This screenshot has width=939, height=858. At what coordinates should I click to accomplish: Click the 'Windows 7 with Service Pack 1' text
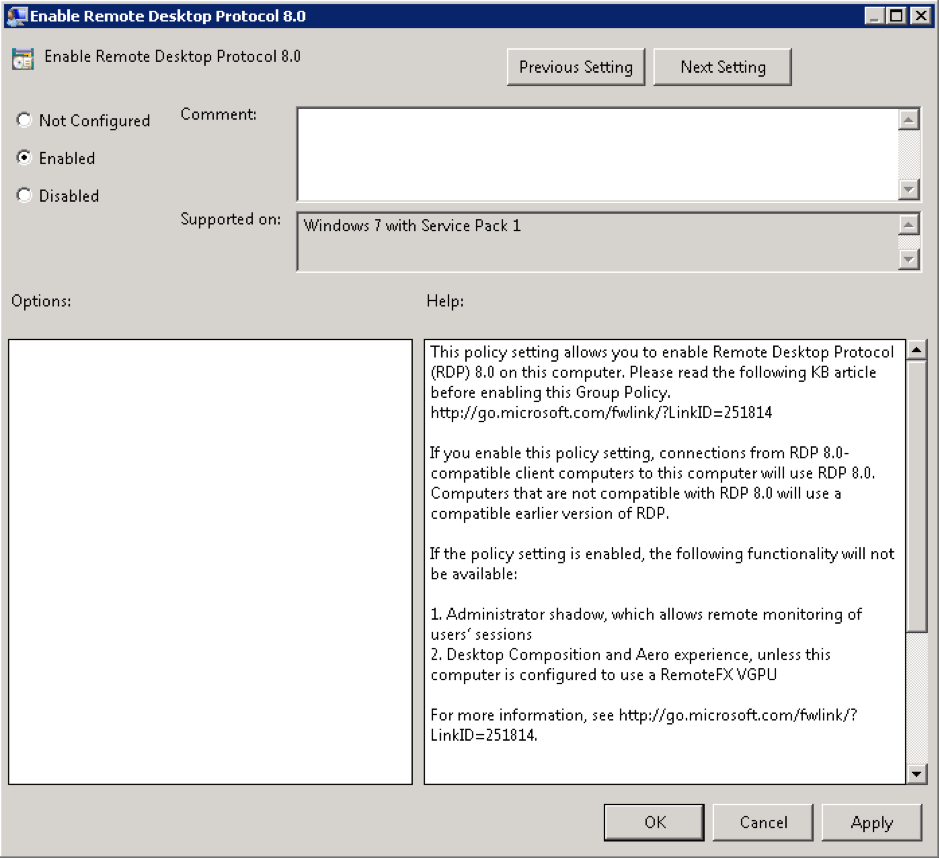click(x=412, y=226)
